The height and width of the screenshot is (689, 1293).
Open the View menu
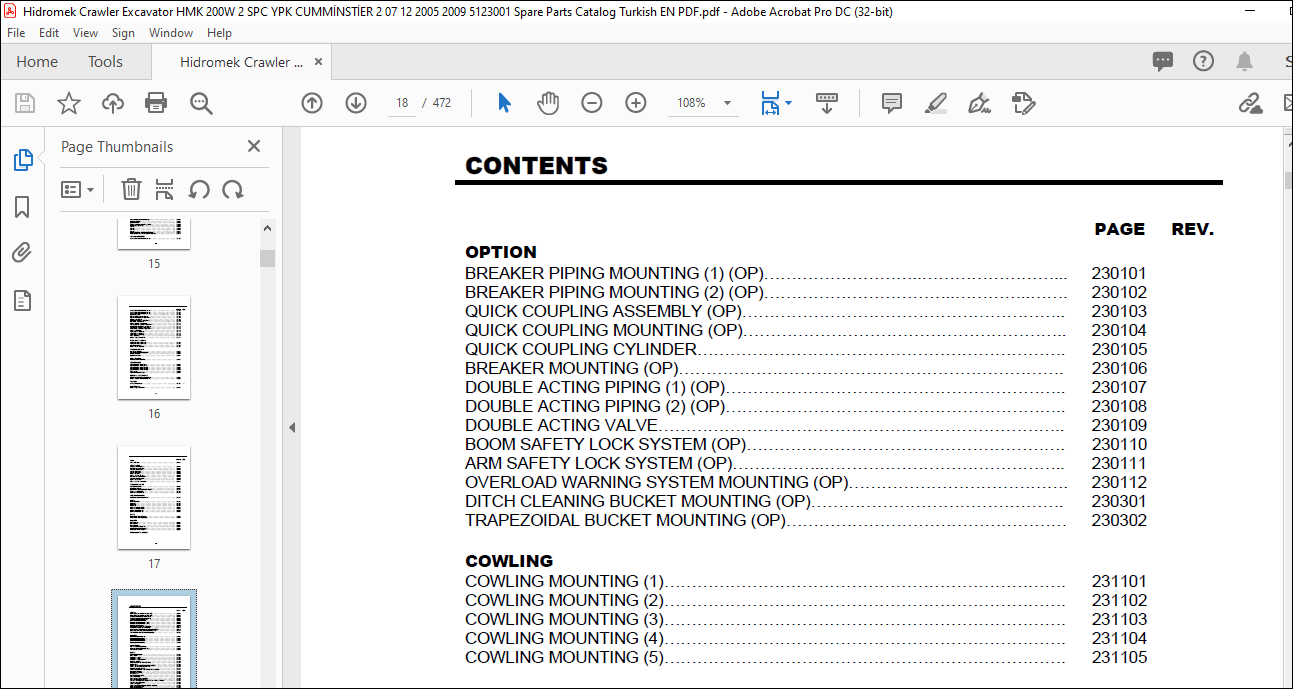coord(85,33)
